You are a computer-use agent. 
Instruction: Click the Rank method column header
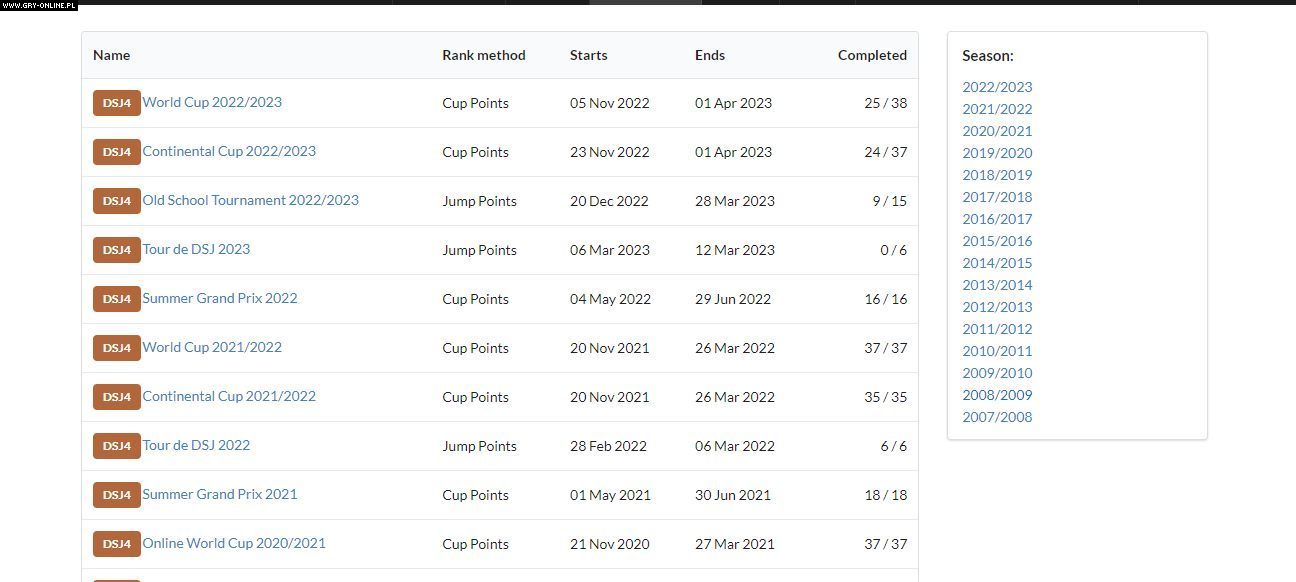click(x=484, y=55)
